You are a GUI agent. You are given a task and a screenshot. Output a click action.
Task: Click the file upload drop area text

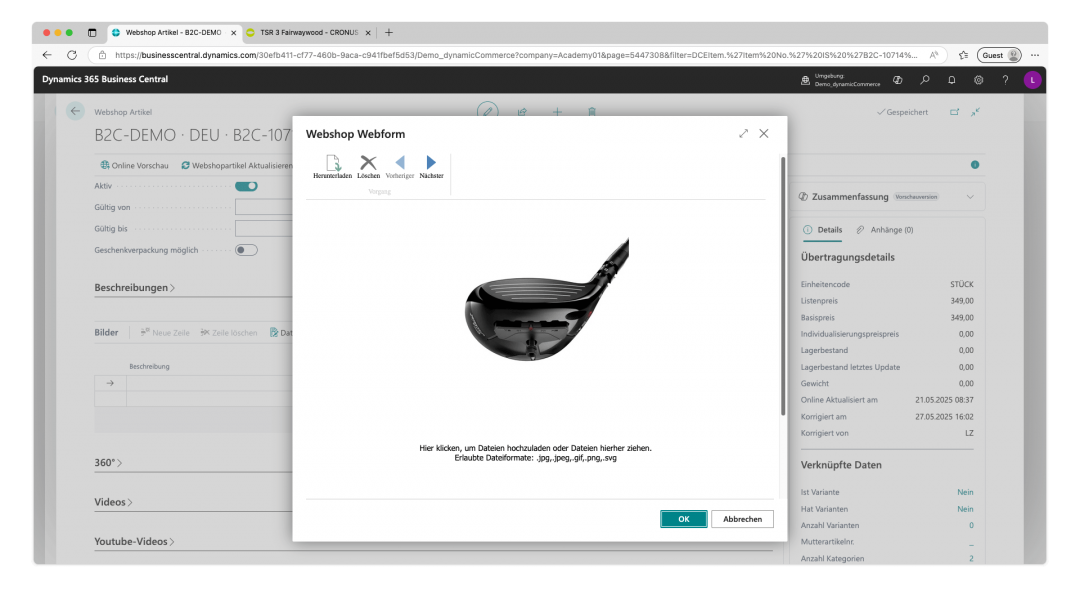(x=535, y=453)
